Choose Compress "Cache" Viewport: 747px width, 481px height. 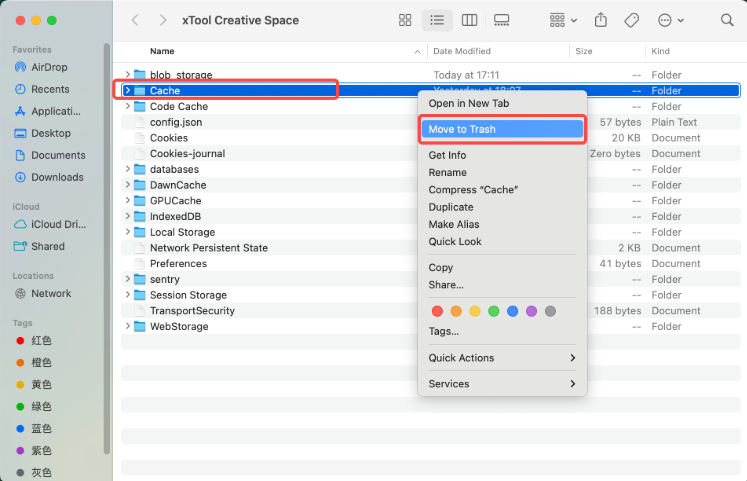tap(502, 190)
